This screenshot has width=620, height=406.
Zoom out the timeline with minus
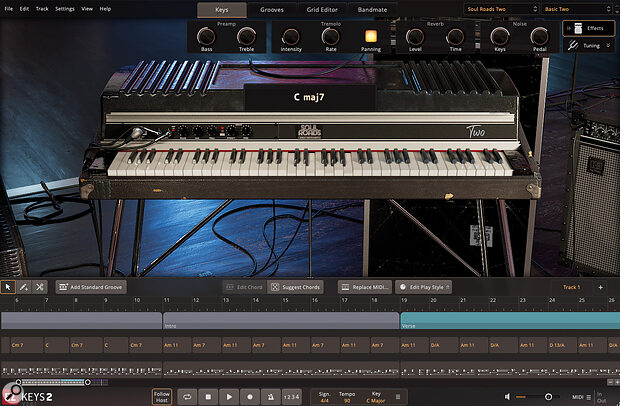[x=611, y=382]
